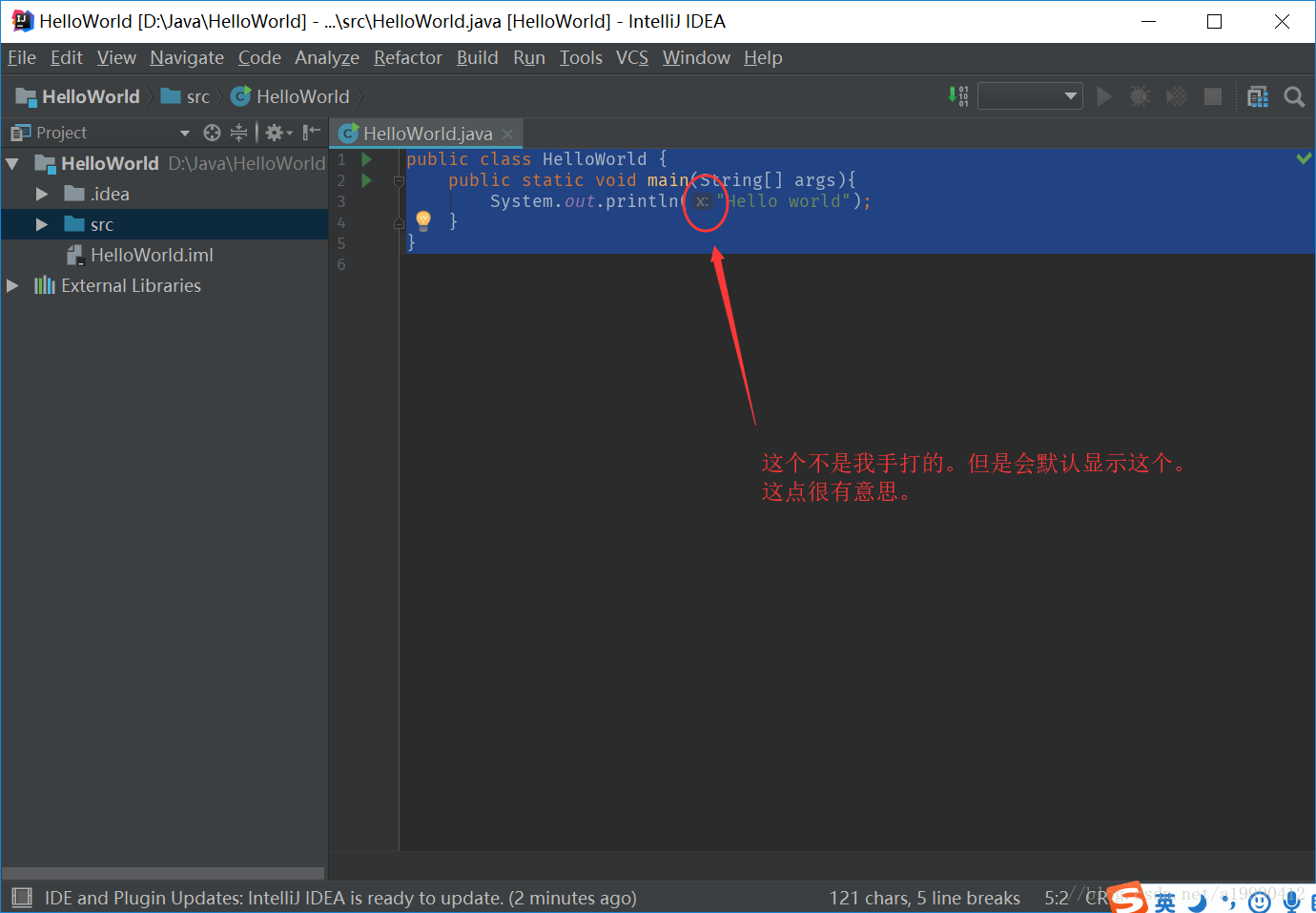1316x913 pixels.
Task: Click the smiley emoji icon in IME bar
Action: coord(1260,901)
